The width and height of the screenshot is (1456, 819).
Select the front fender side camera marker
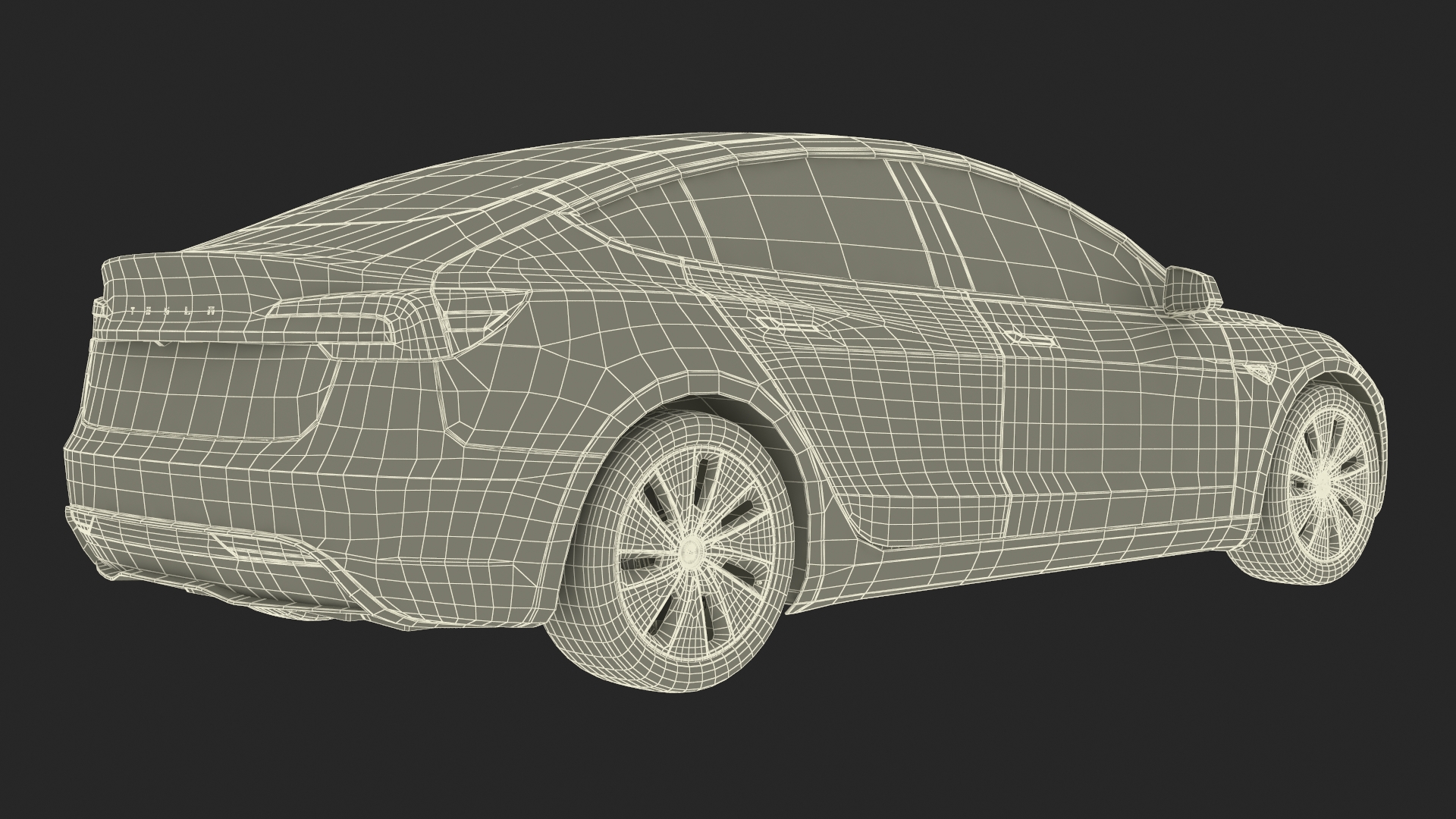click(x=1261, y=372)
